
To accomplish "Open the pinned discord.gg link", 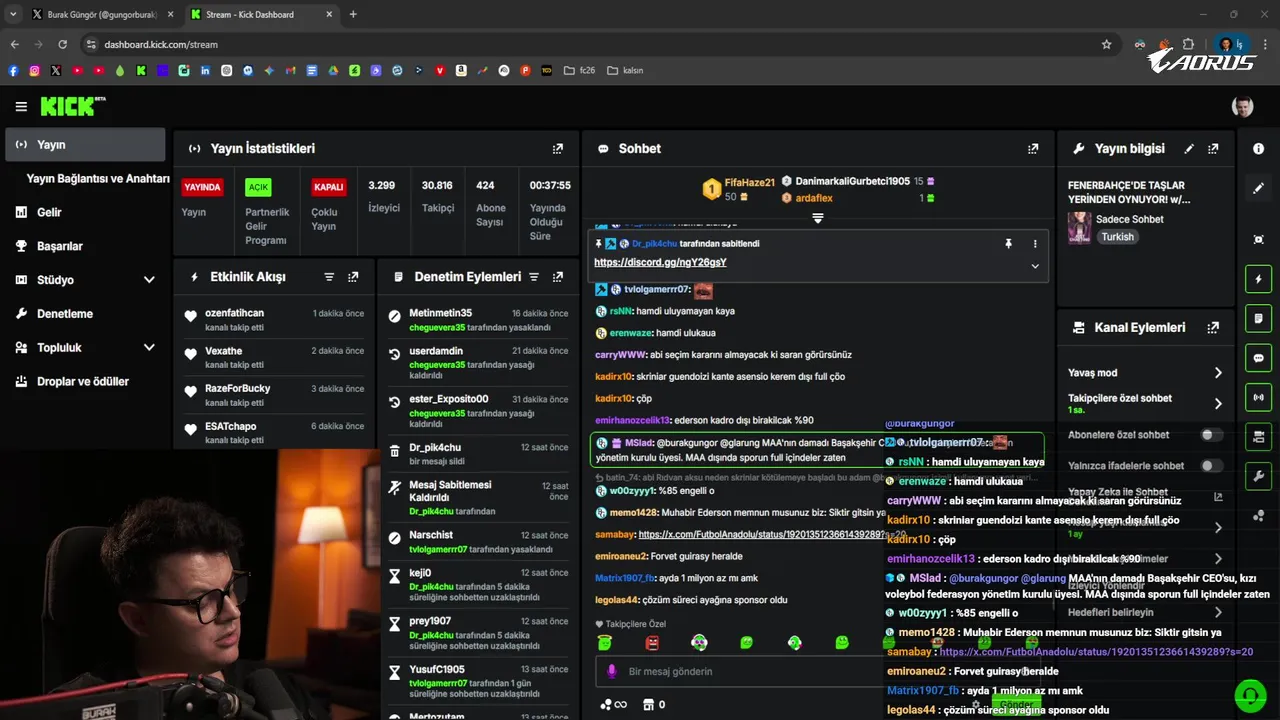I will point(660,263).
